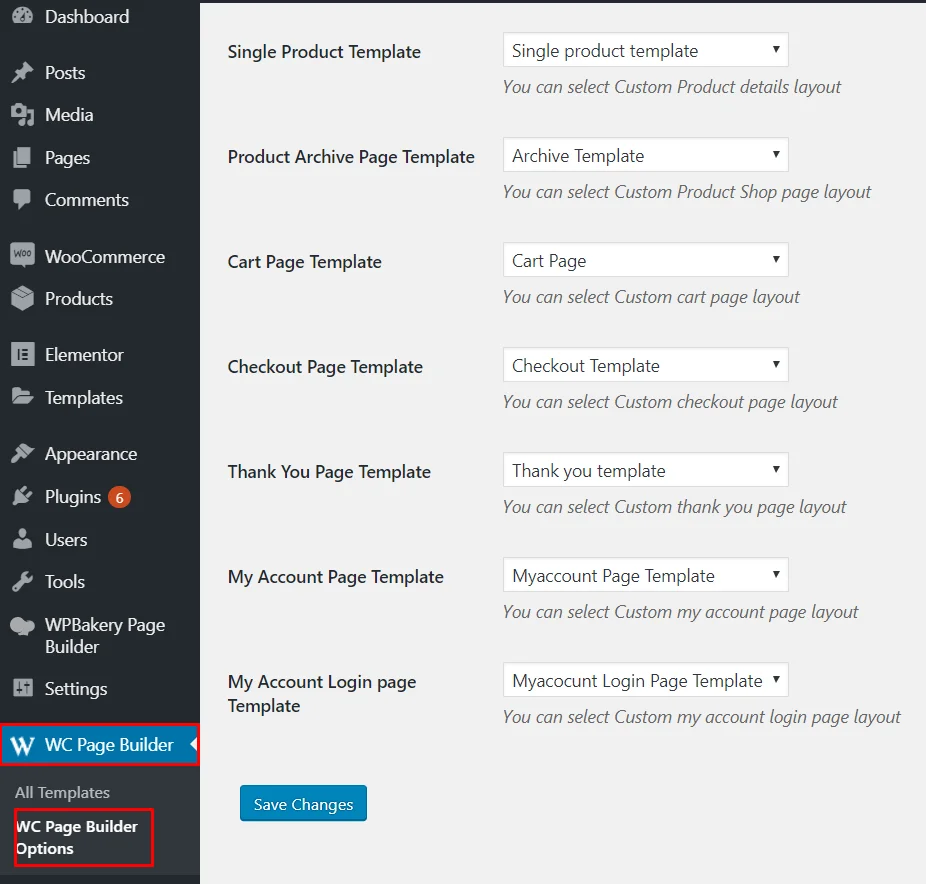Viewport: 926px width, 884px height.
Task: Click the Save Changes button
Action: [303, 802]
